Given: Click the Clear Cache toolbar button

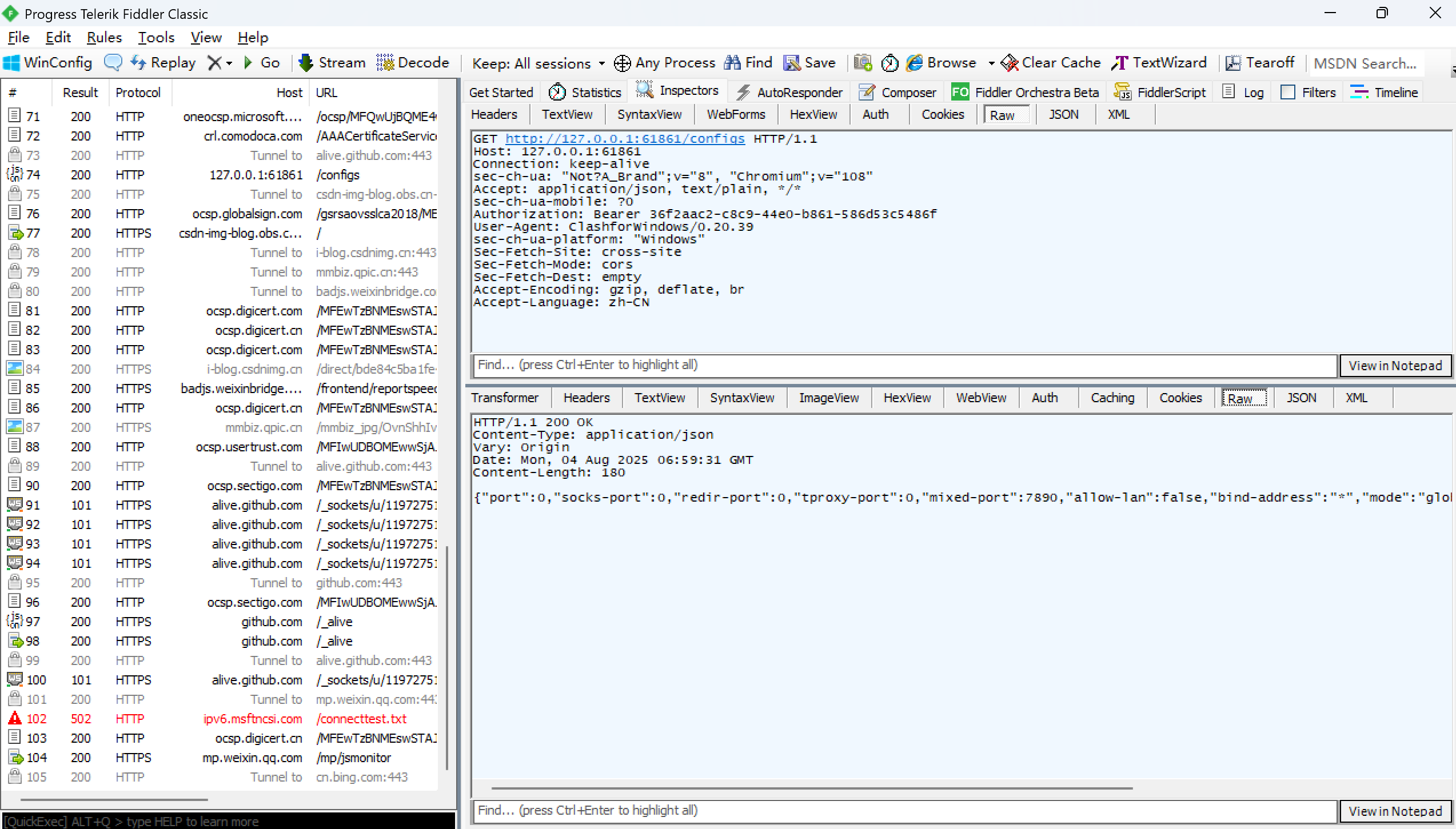Looking at the screenshot, I should tap(1051, 63).
